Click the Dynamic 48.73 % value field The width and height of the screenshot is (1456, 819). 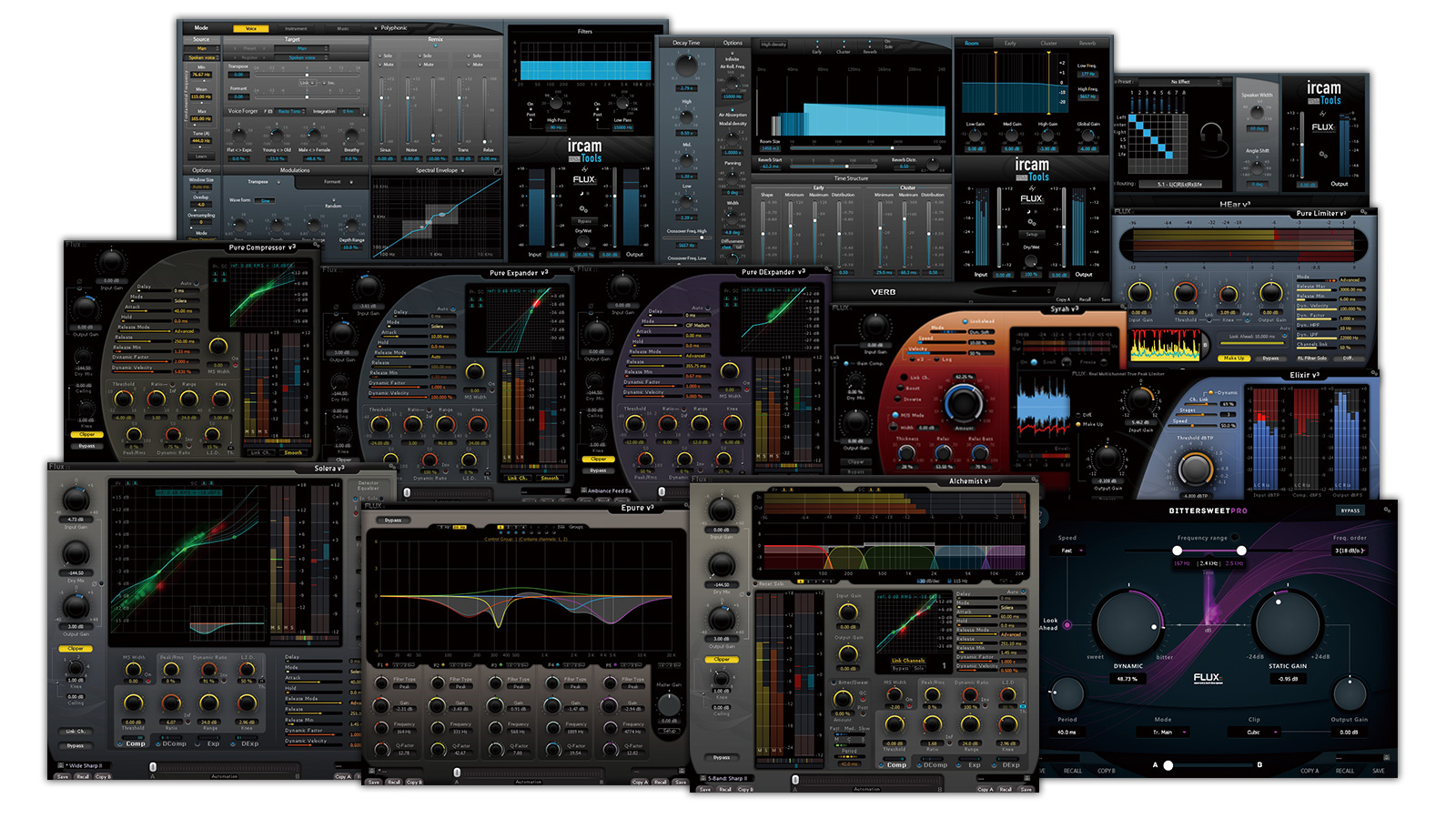click(x=1128, y=679)
